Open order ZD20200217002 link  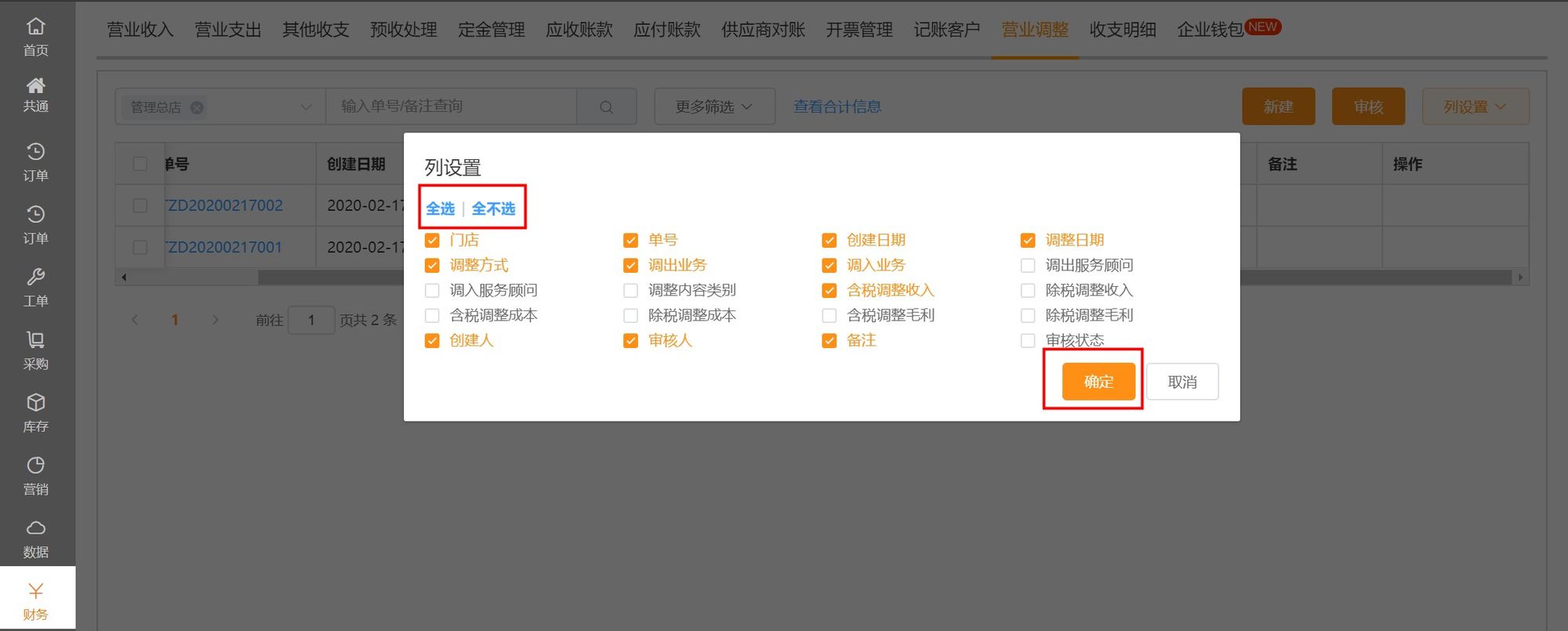[x=224, y=205]
